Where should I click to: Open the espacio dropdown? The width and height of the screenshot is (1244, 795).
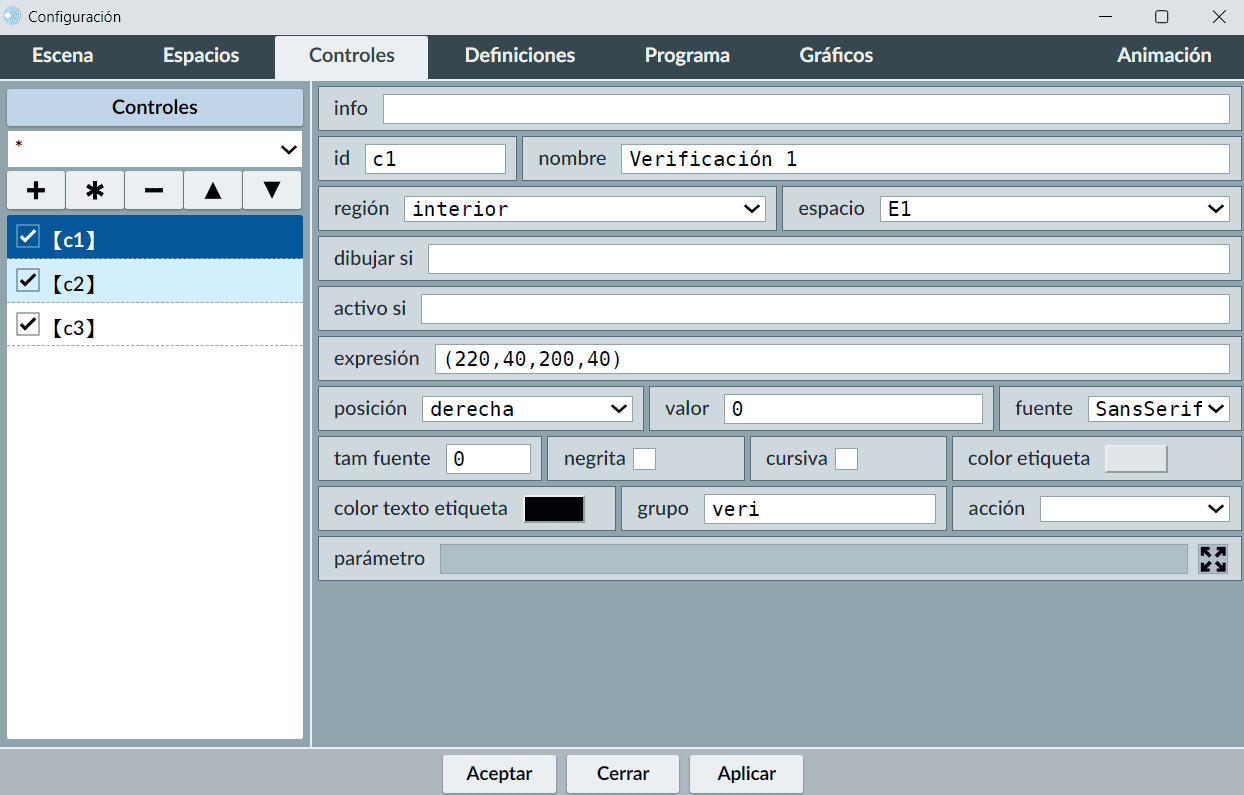pos(1054,209)
